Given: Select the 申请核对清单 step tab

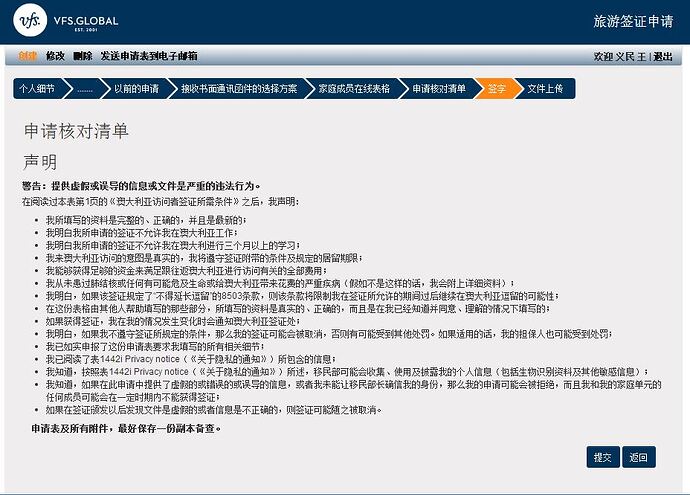Looking at the screenshot, I should point(439,89).
